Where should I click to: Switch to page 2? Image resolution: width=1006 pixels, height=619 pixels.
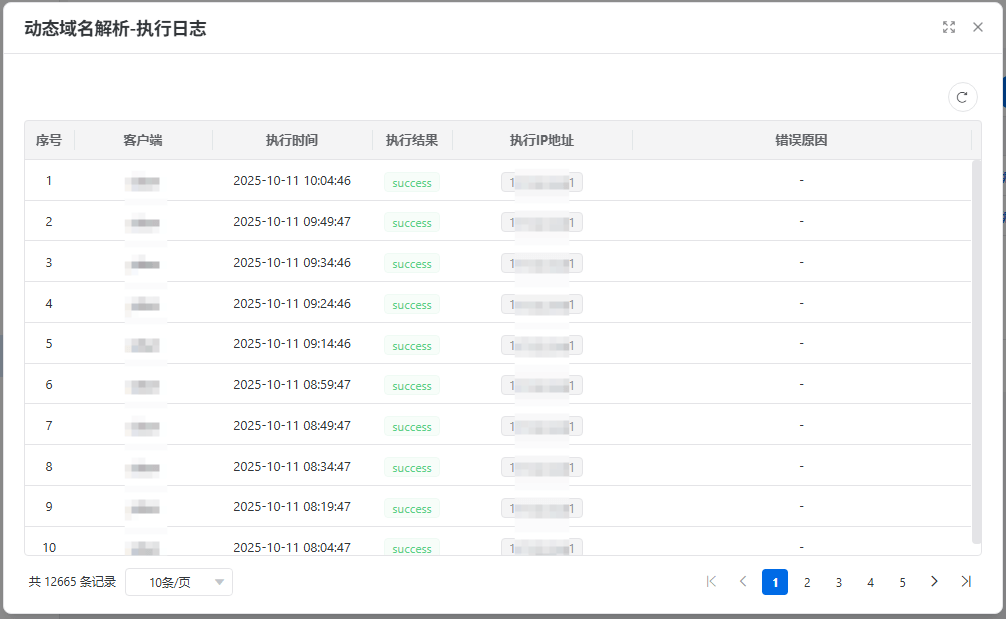tap(807, 582)
